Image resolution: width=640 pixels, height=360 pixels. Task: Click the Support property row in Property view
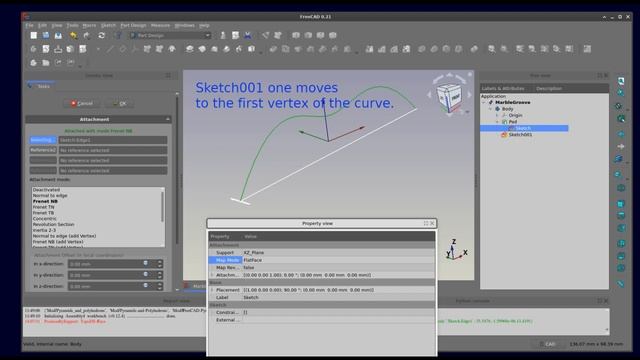(321, 253)
